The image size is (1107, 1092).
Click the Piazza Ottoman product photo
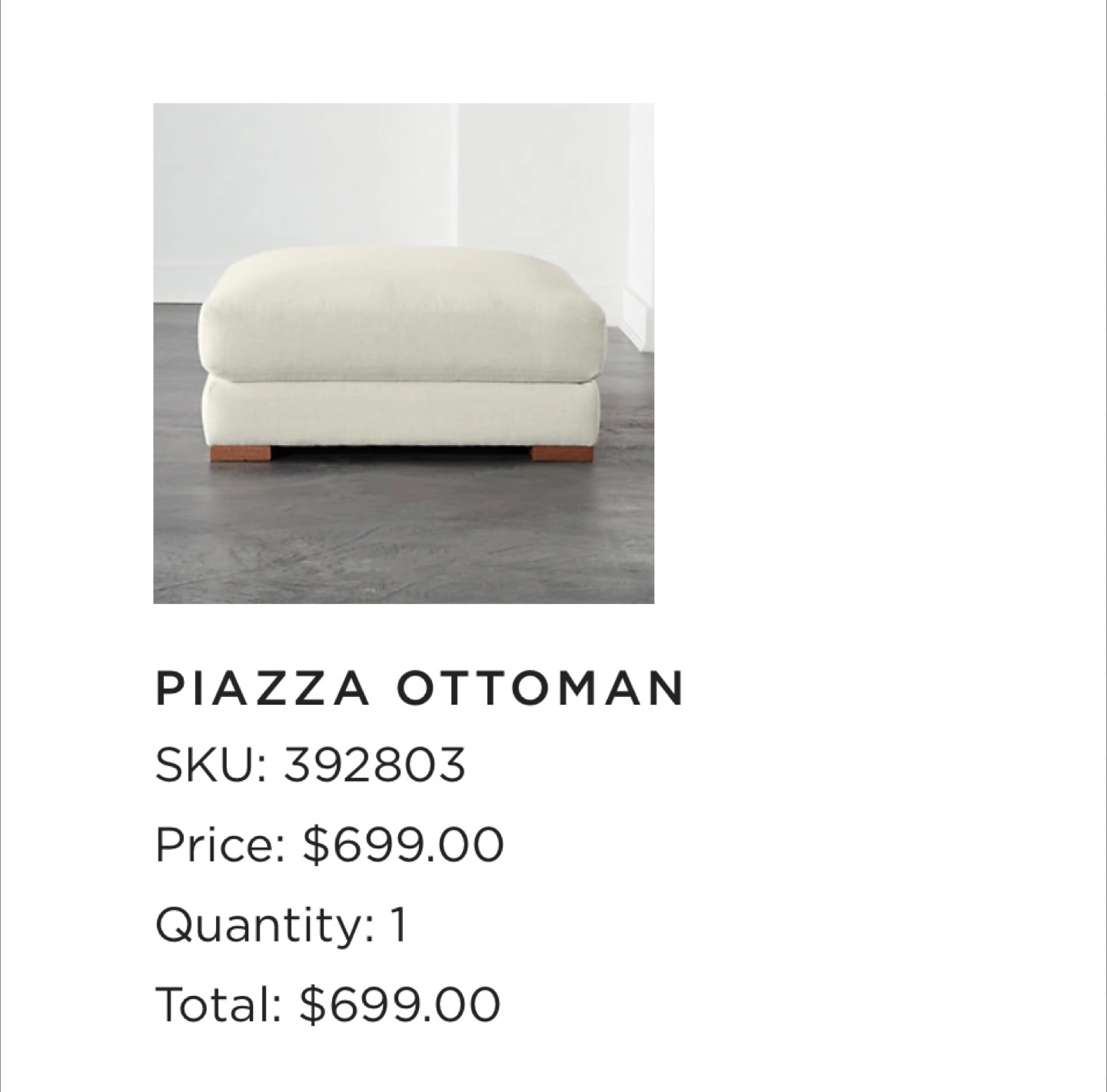point(404,353)
